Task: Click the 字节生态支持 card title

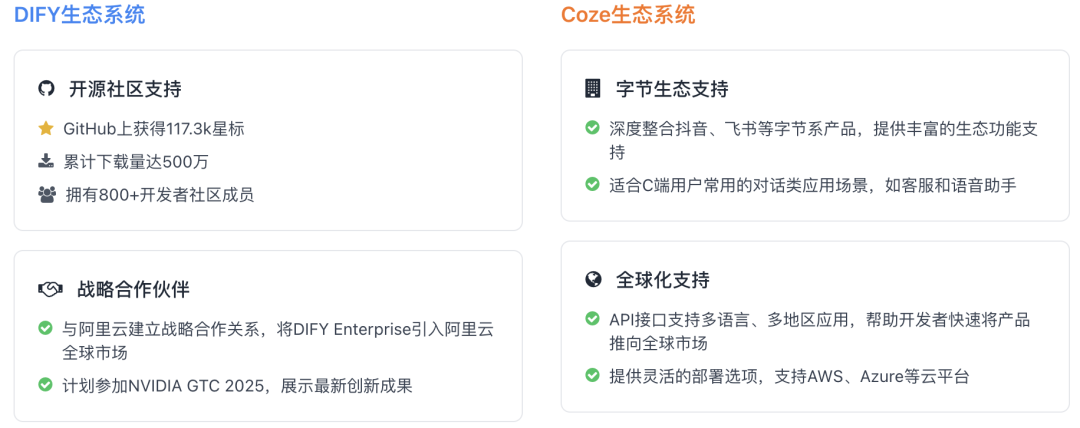Action: pos(672,89)
